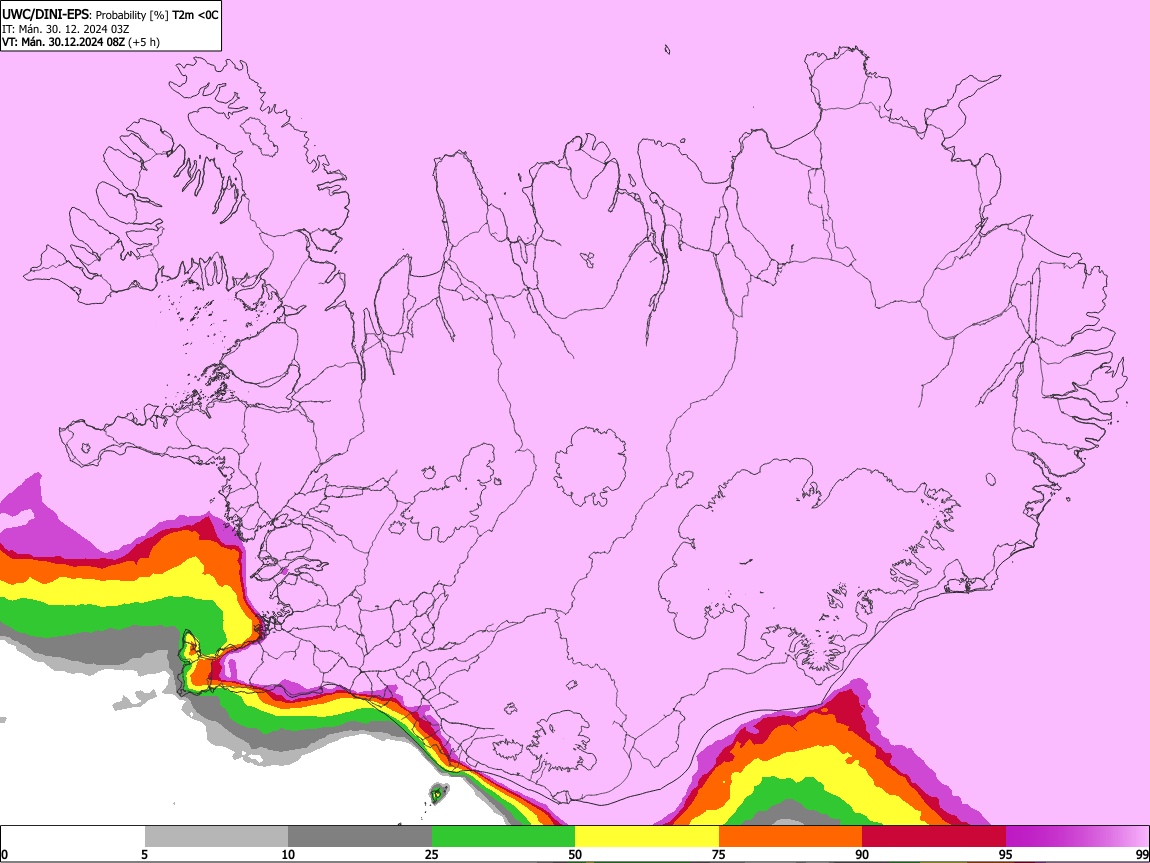Click the legend value '95'
The image size is (1150, 863).
tap(1006, 855)
